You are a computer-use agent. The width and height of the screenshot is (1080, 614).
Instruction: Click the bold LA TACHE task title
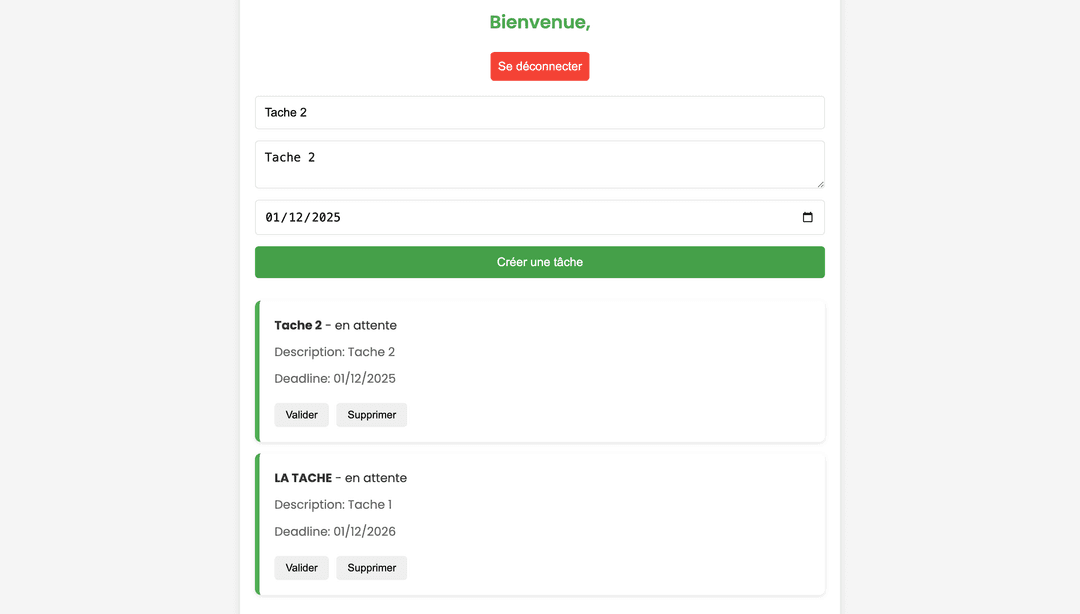tap(303, 478)
